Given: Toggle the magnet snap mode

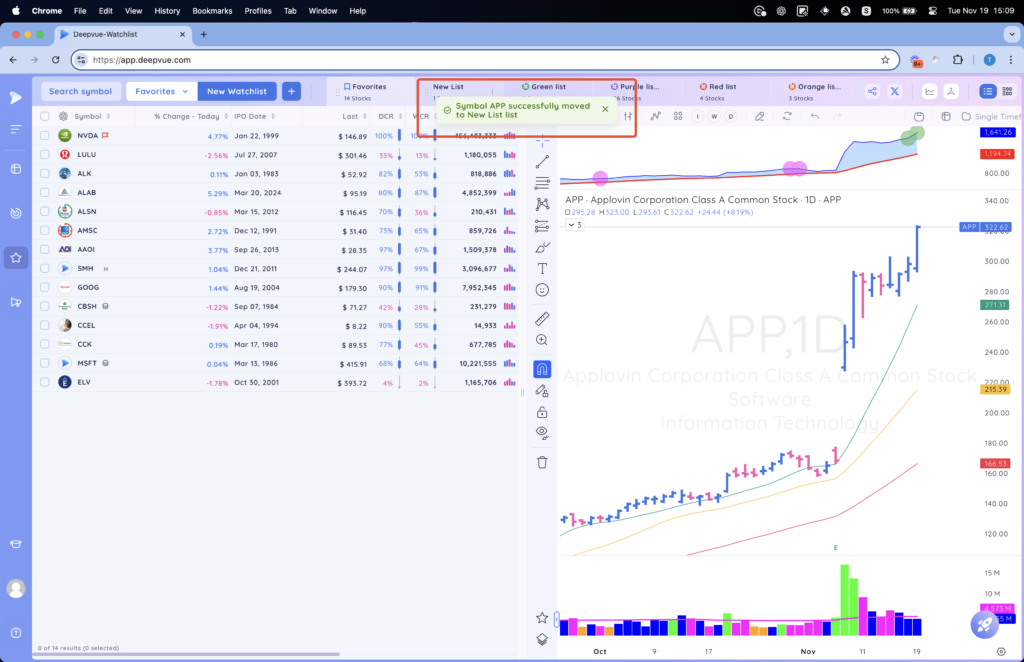Looking at the screenshot, I should coord(542,369).
